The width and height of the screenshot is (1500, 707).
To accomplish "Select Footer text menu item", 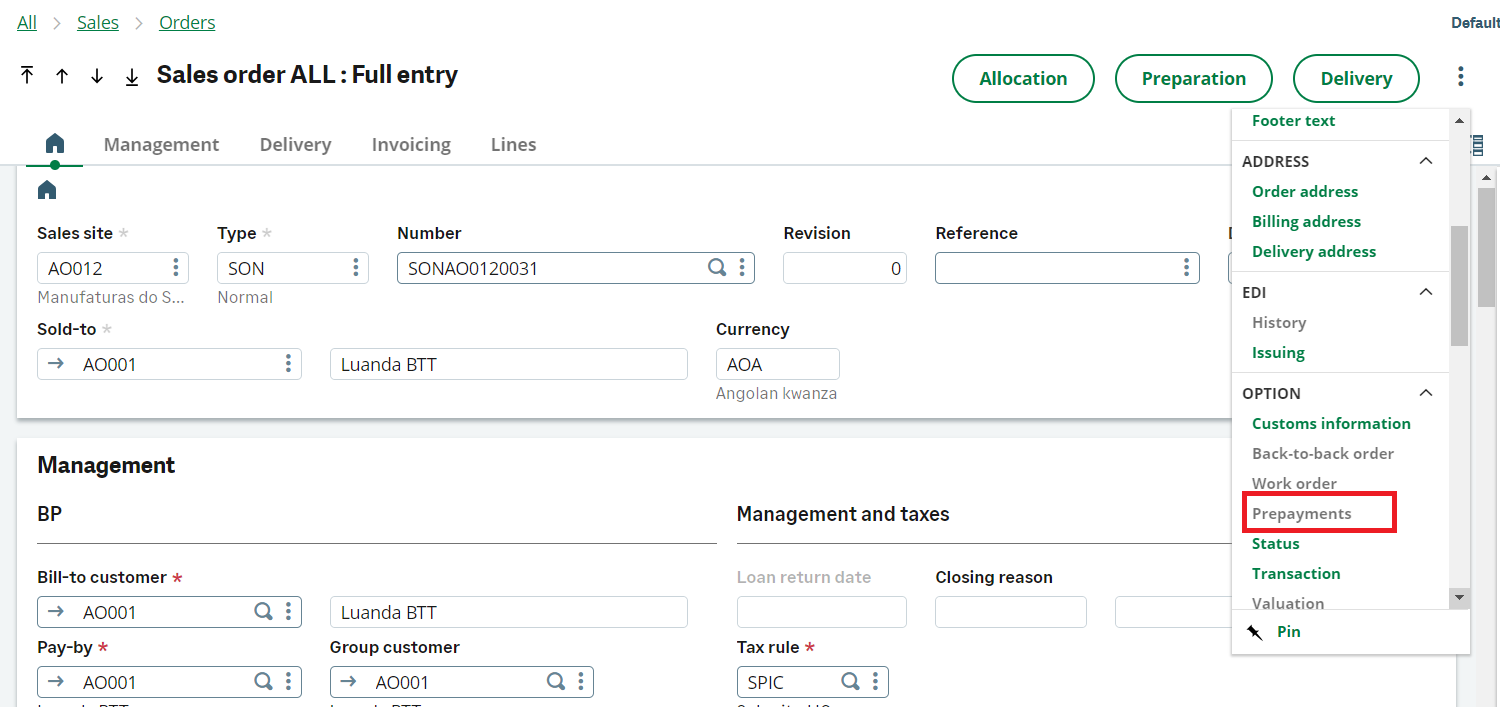I will 1293,120.
